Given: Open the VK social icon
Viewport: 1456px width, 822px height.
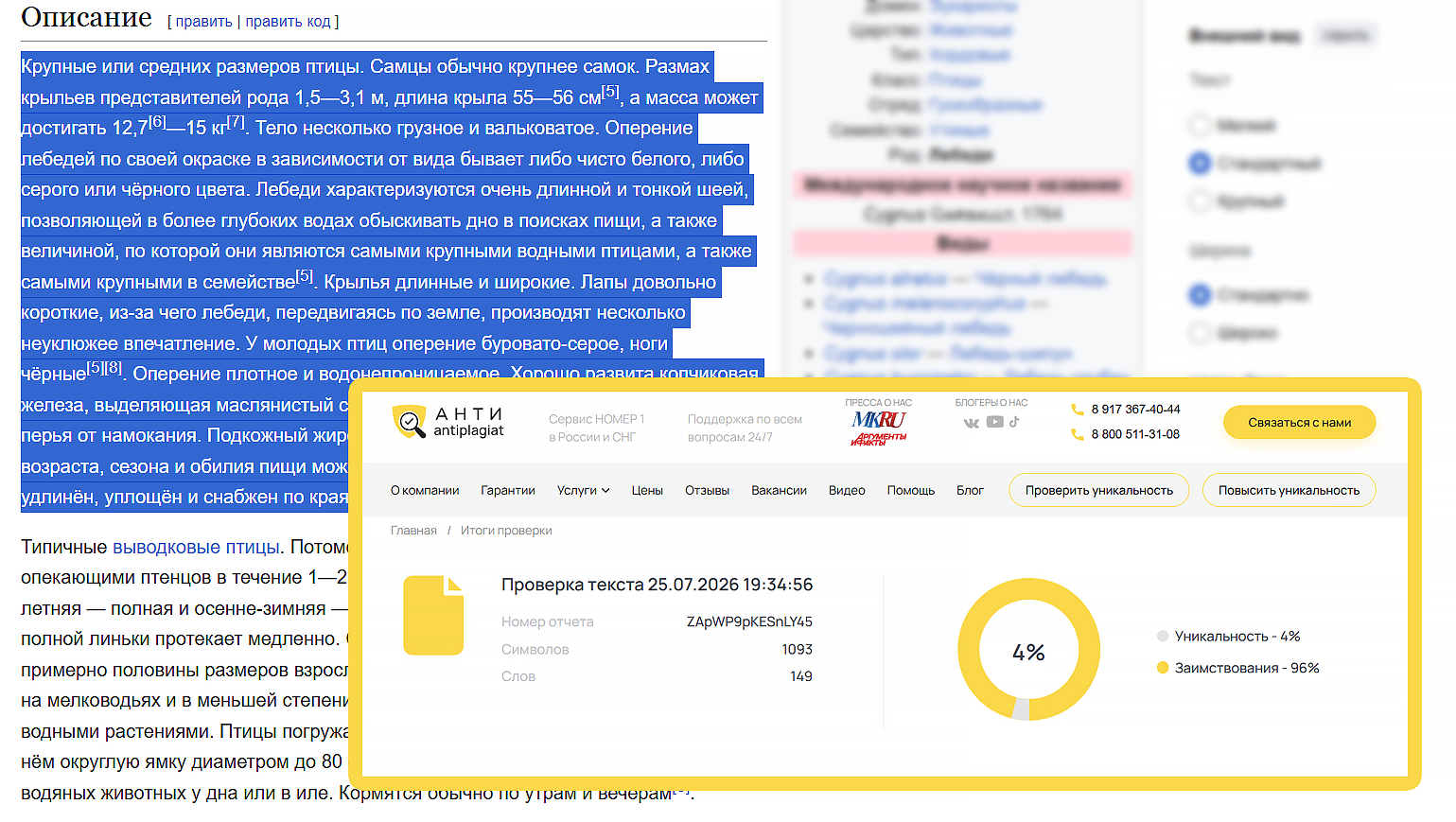Looking at the screenshot, I should [x=971, y=422].
